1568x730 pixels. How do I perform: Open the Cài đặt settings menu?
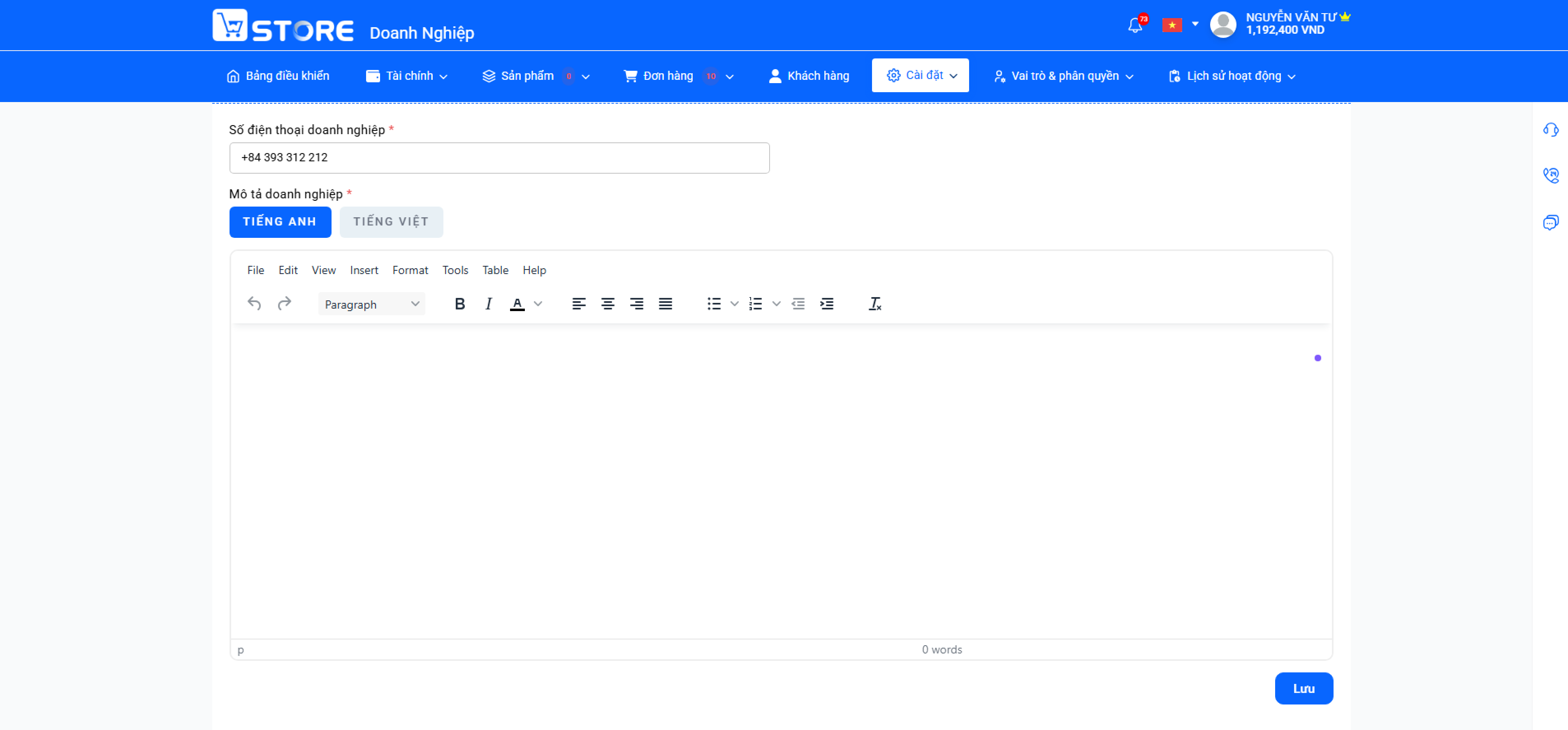coord(920,75)
